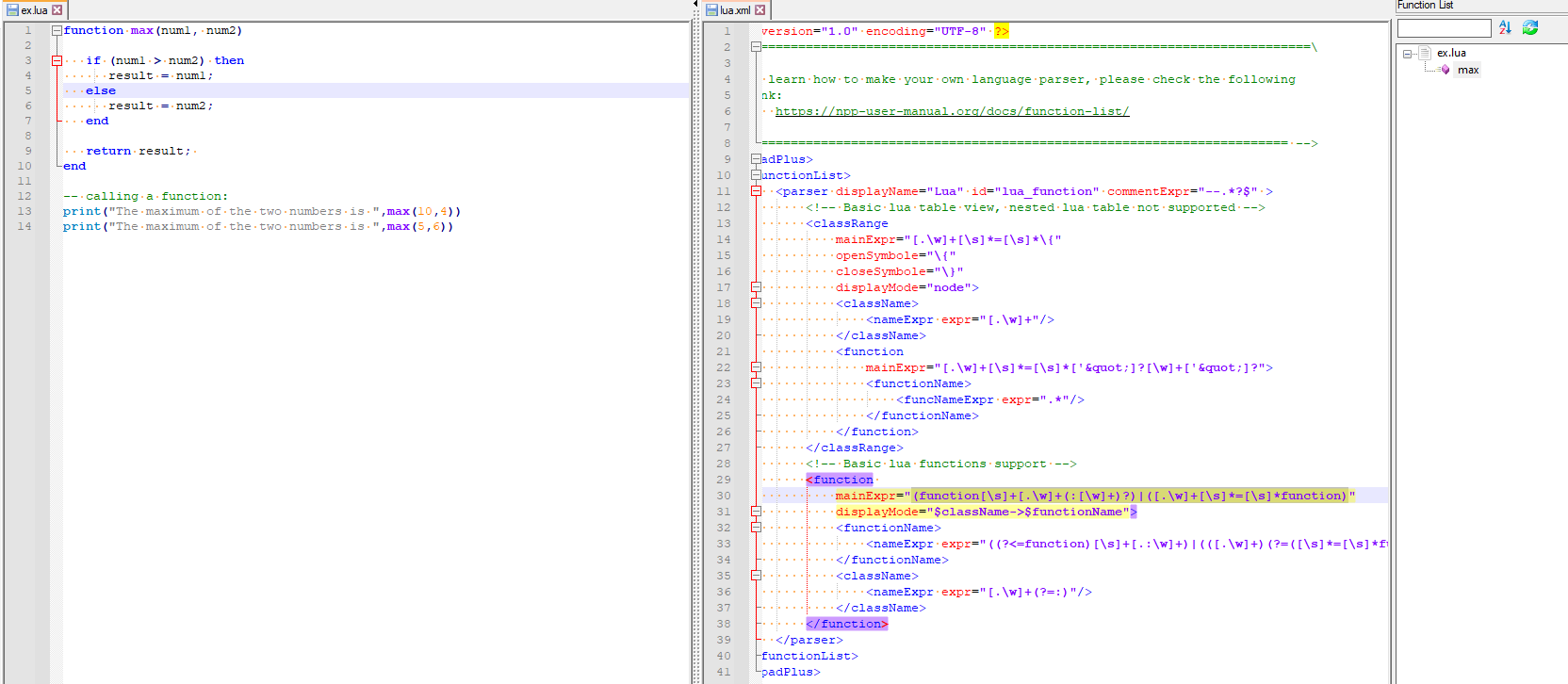Click encoding="UTF-8" on line 1
The width and height of the screenshot is (1568, 684).
[x=926, y=31]
